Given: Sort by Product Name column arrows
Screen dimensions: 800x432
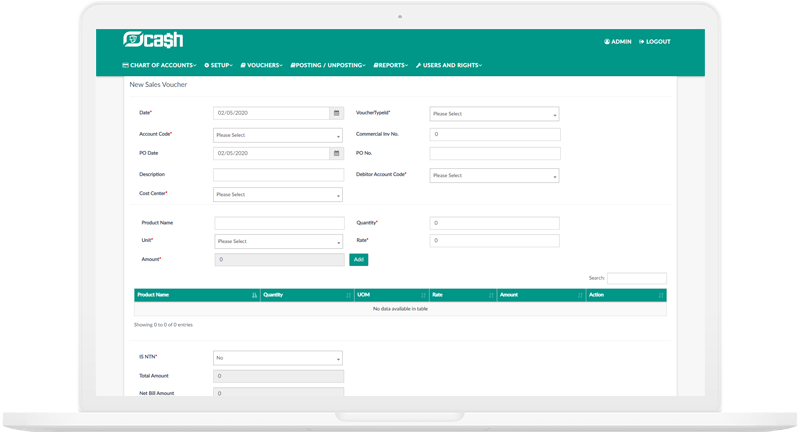Looking at the screenshot, I should click(255, 295).
